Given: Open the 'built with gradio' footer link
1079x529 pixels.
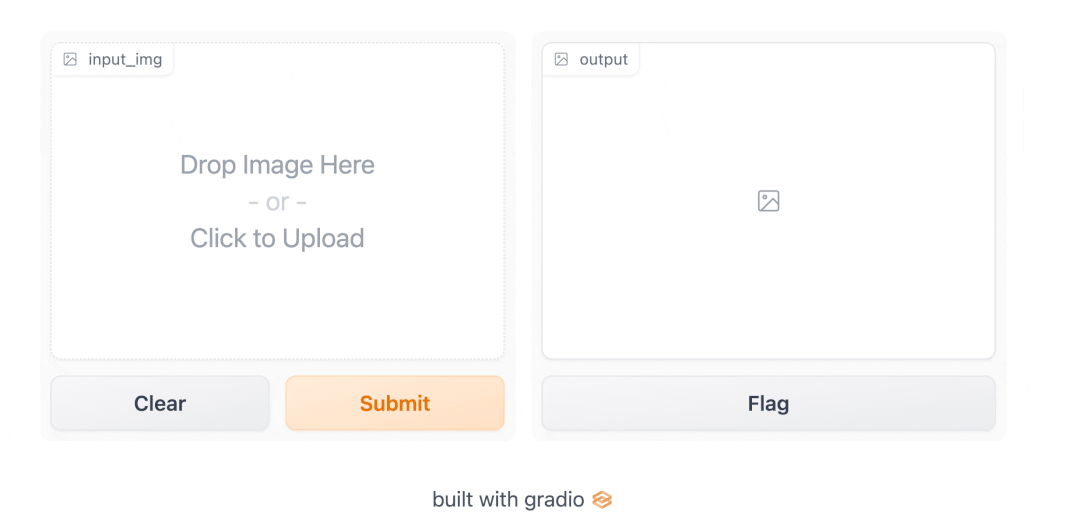Looking at the screenshot, I should (522, 499).
